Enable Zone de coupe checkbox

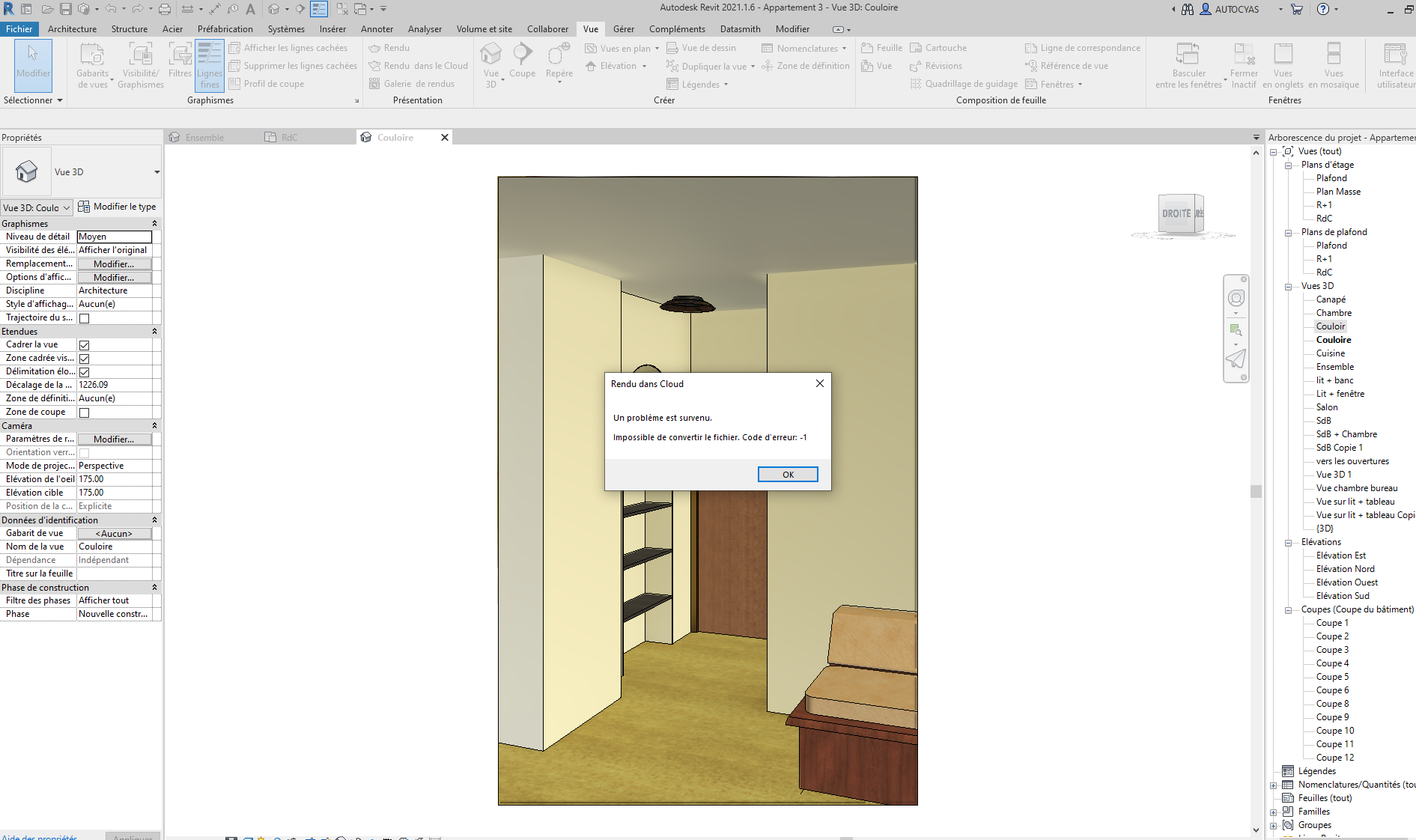(85, 413)
